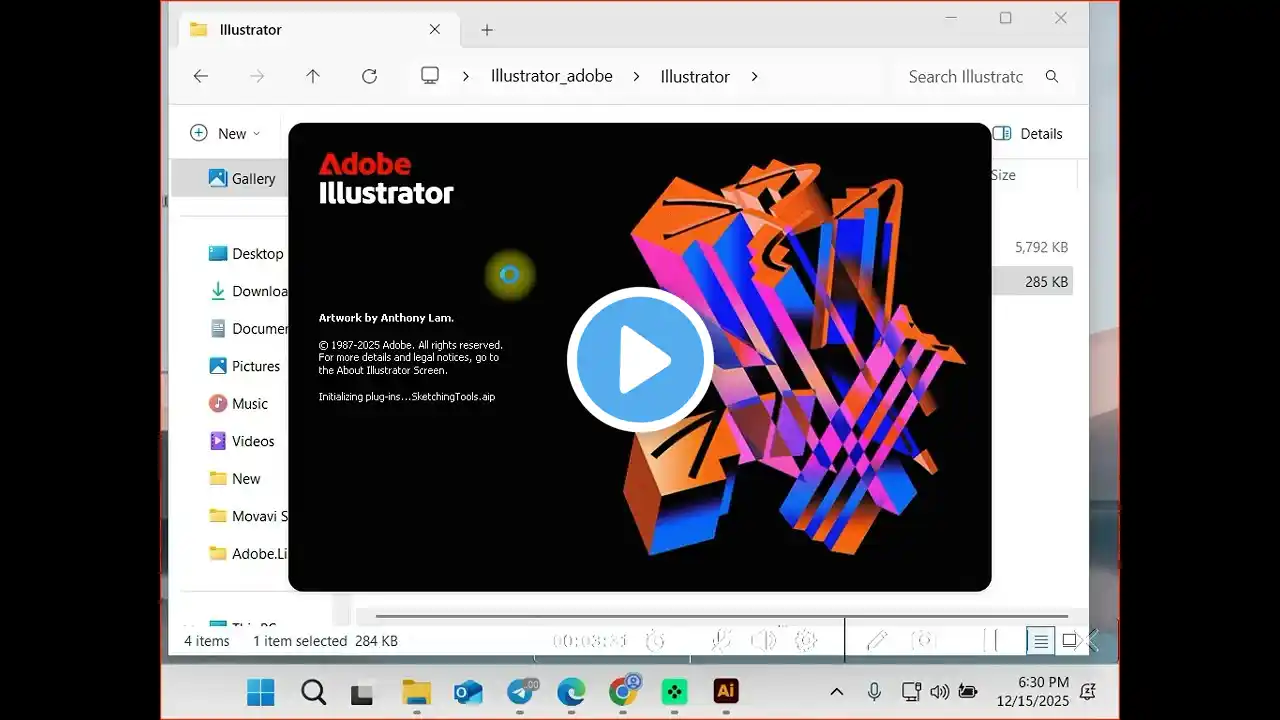Open Gallery in the navigation pane
The width and height of the screenshot is (1280, 720).
point(242,178)
